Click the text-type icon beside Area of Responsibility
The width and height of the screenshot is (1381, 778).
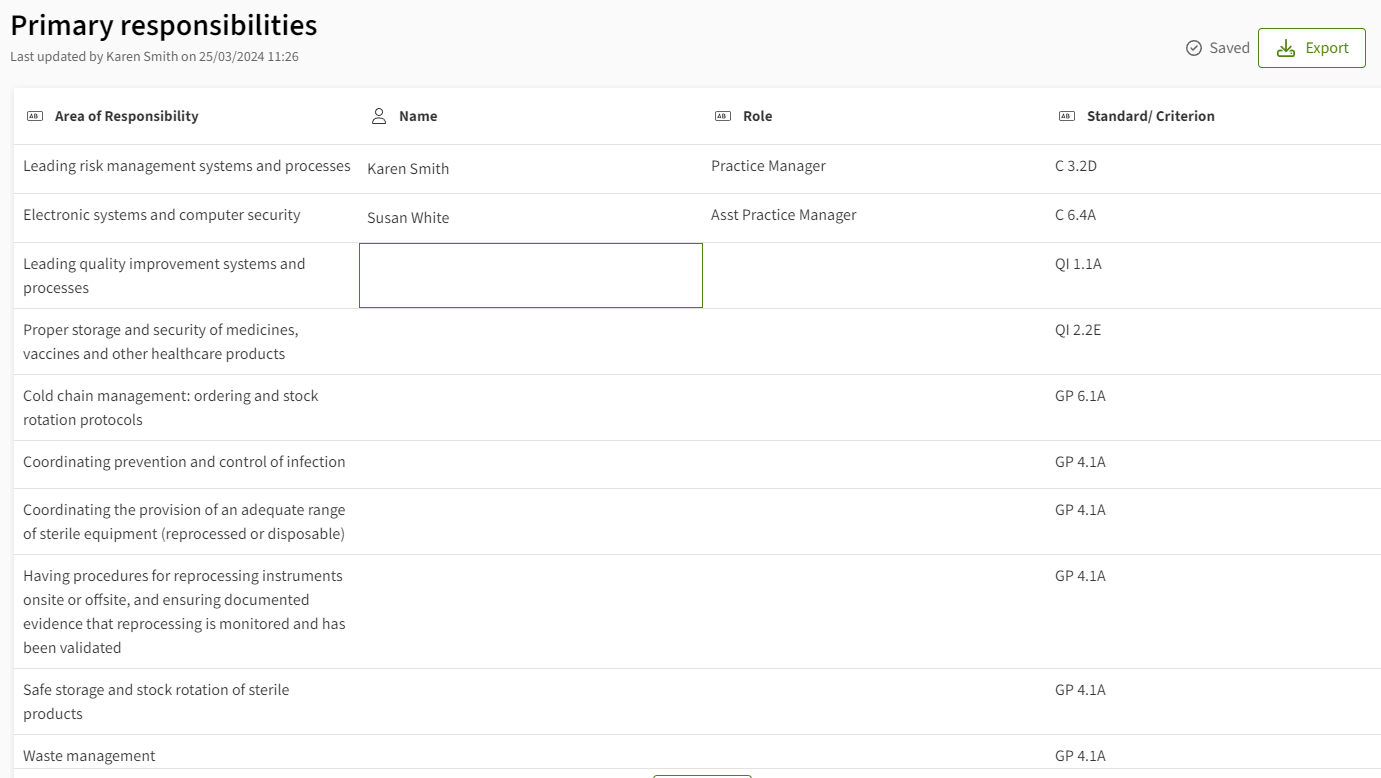[33, 115]
